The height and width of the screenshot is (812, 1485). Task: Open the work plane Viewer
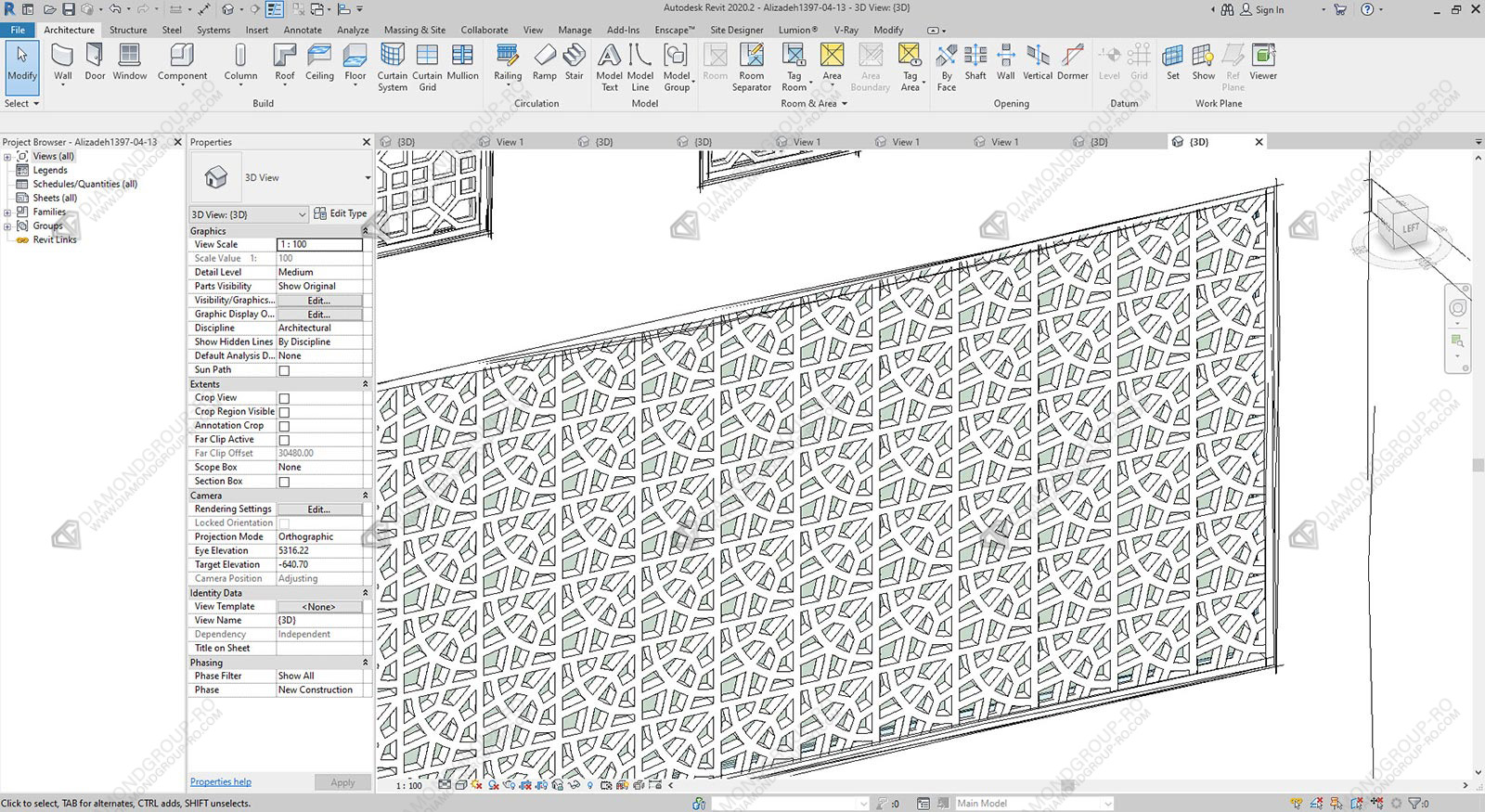click(1262, 63)
